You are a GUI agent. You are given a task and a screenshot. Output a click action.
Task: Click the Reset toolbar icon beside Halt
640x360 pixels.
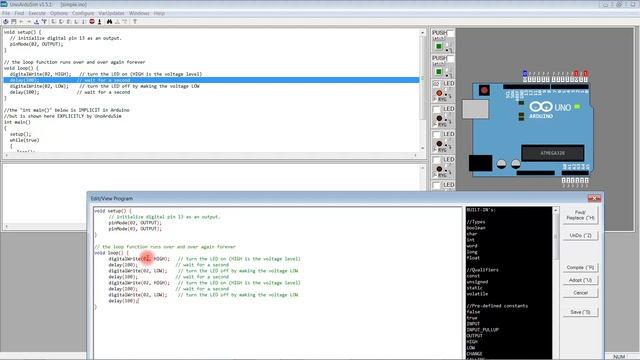coord(99,22)
